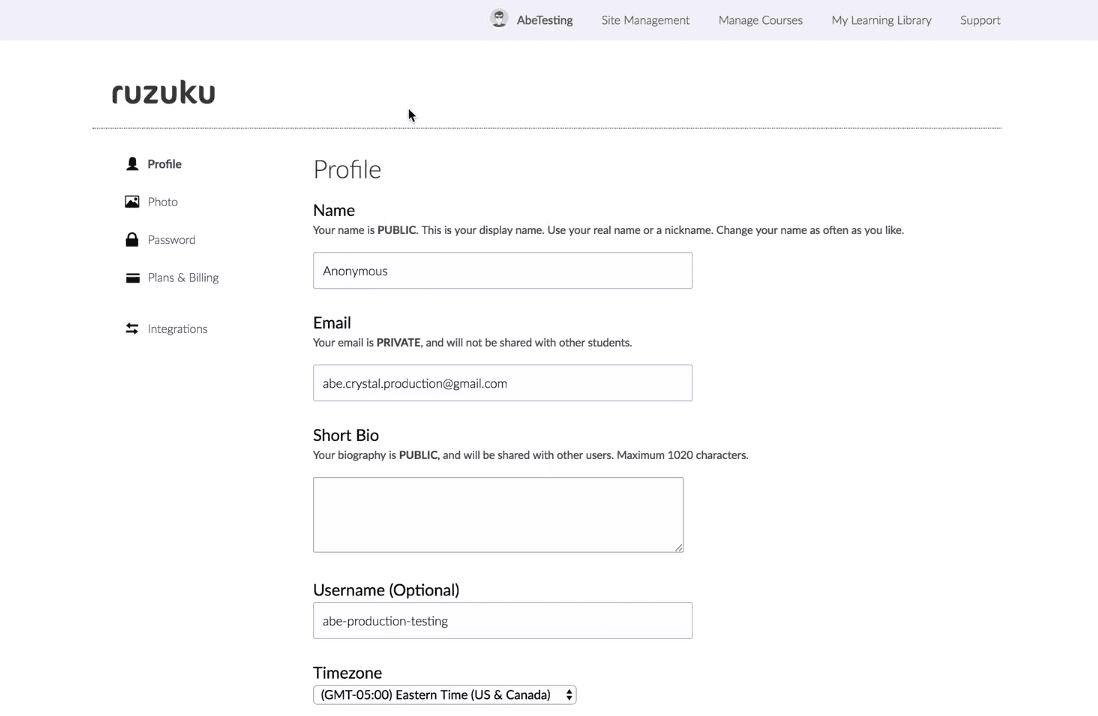Focus the Email address input field
Image resolution: width=1098 pixels, height=716 pixels.
click(x=502, y=383)
